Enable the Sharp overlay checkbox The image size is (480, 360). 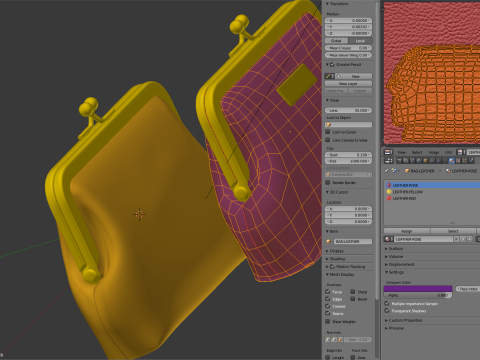pos(353,291)
